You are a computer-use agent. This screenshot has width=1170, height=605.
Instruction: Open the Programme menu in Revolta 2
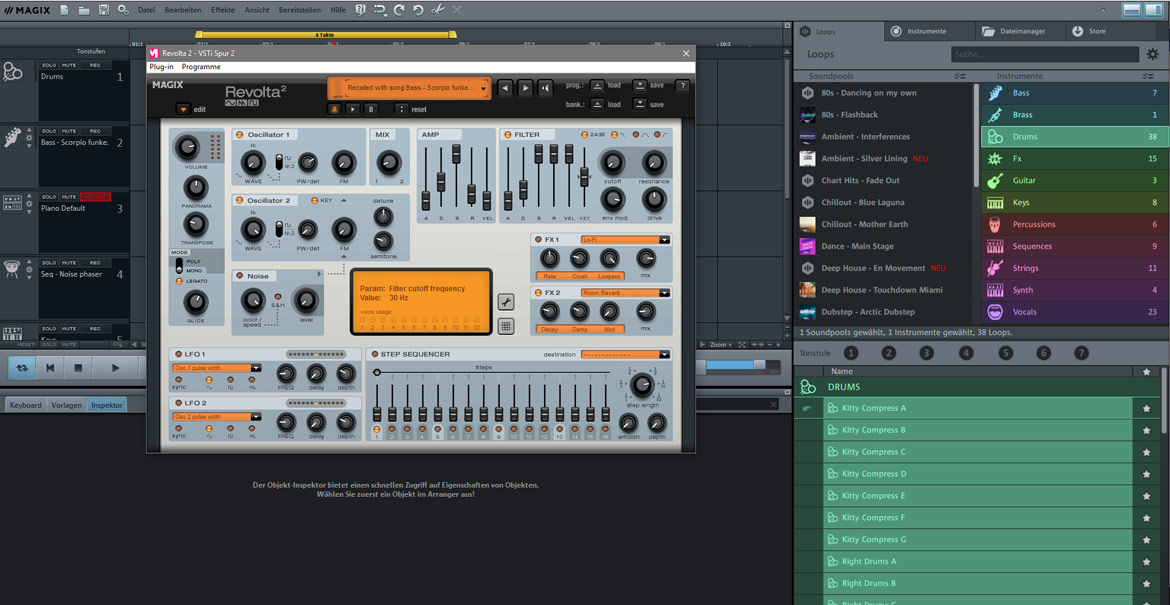[x=201, y=66]
